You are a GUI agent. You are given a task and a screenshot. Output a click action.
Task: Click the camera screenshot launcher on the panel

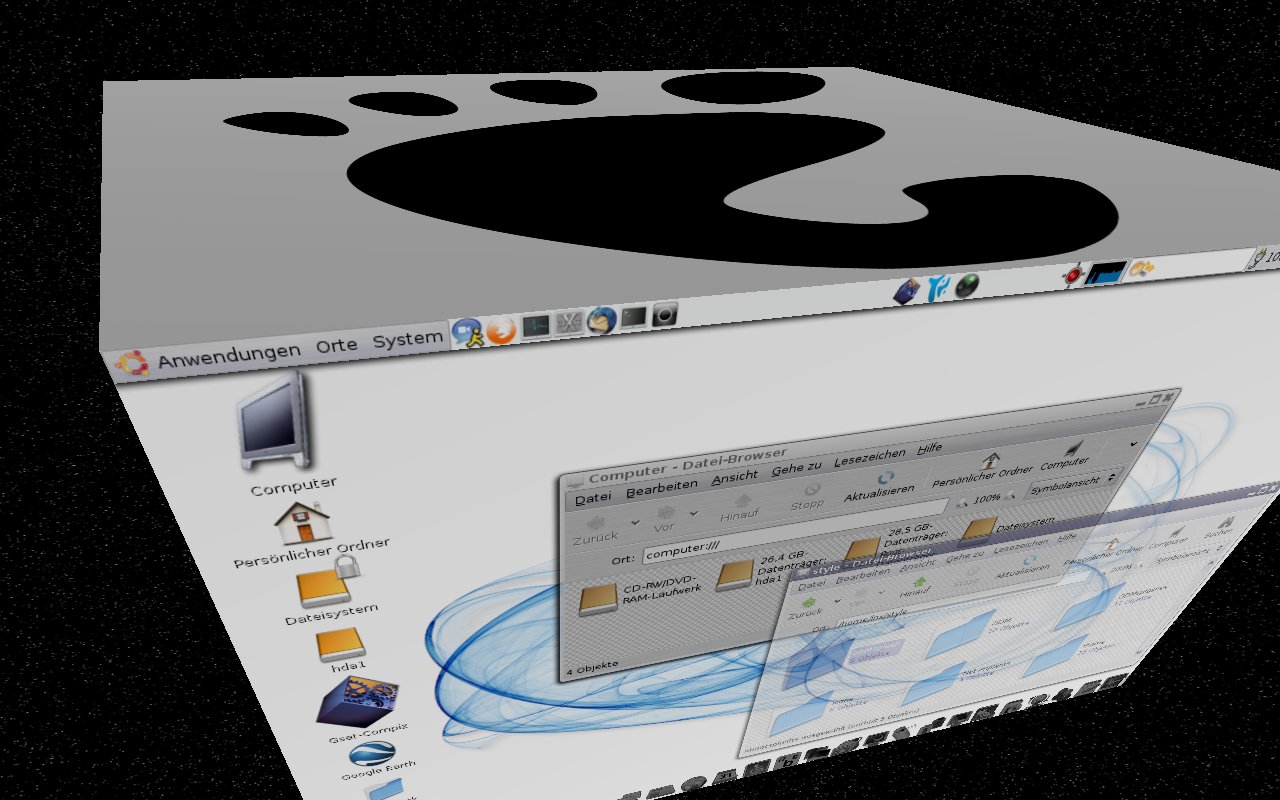666,314
